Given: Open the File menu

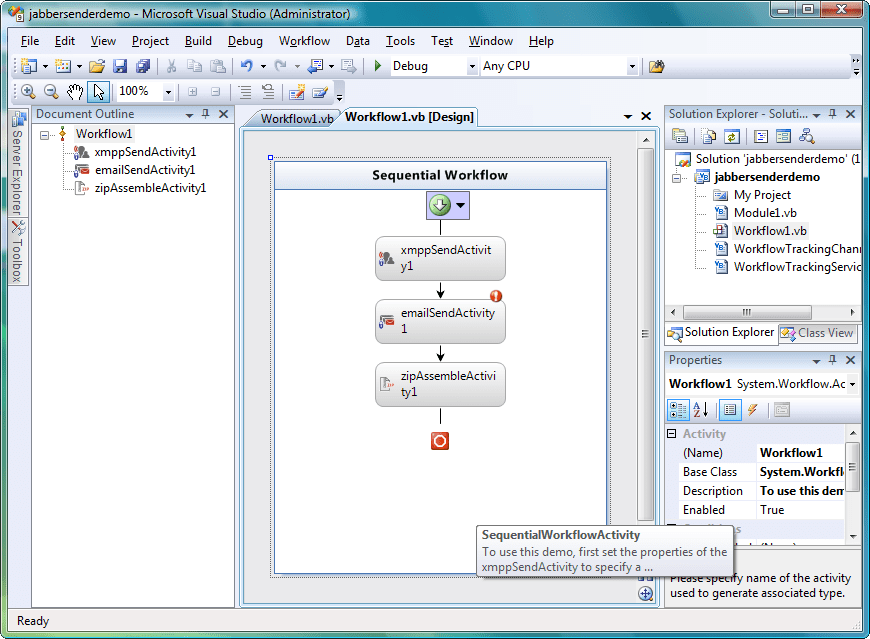Looking at the screenshot, I should 30,41.
